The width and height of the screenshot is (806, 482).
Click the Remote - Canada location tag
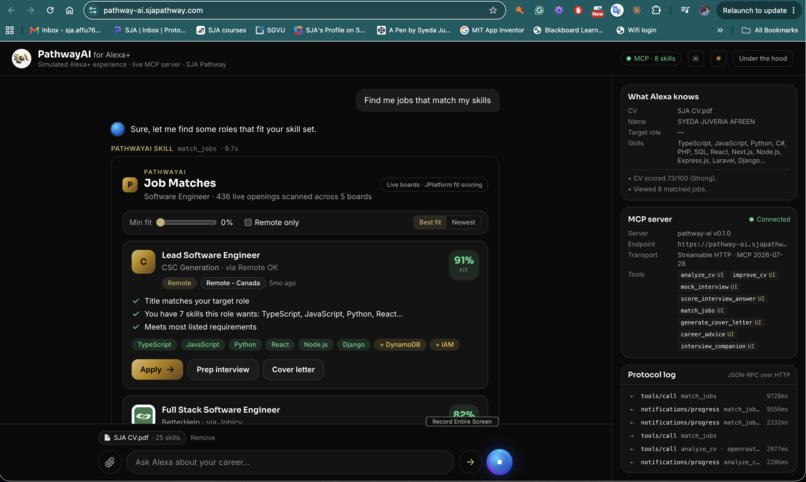(233, 283)
